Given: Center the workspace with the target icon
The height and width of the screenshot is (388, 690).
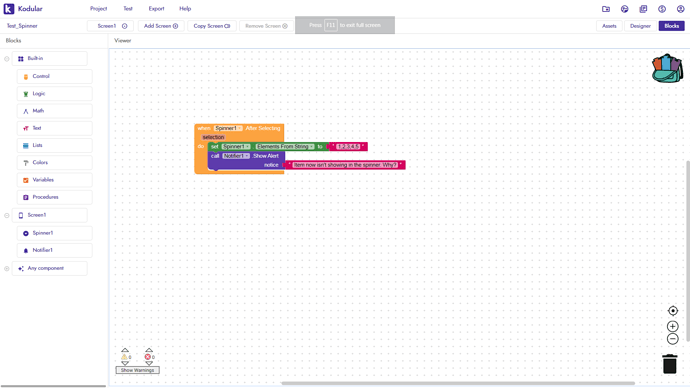Looking at the screenshot, I should (672, 311).
